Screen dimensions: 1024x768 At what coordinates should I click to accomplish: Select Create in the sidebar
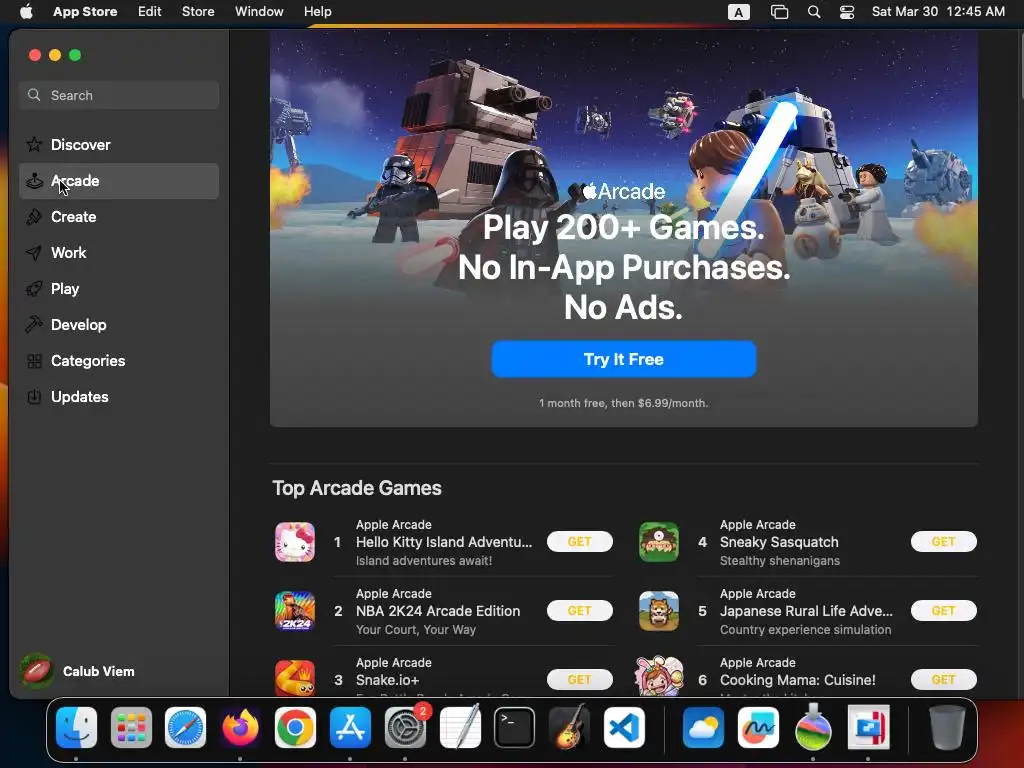click(x=118, y=216)
